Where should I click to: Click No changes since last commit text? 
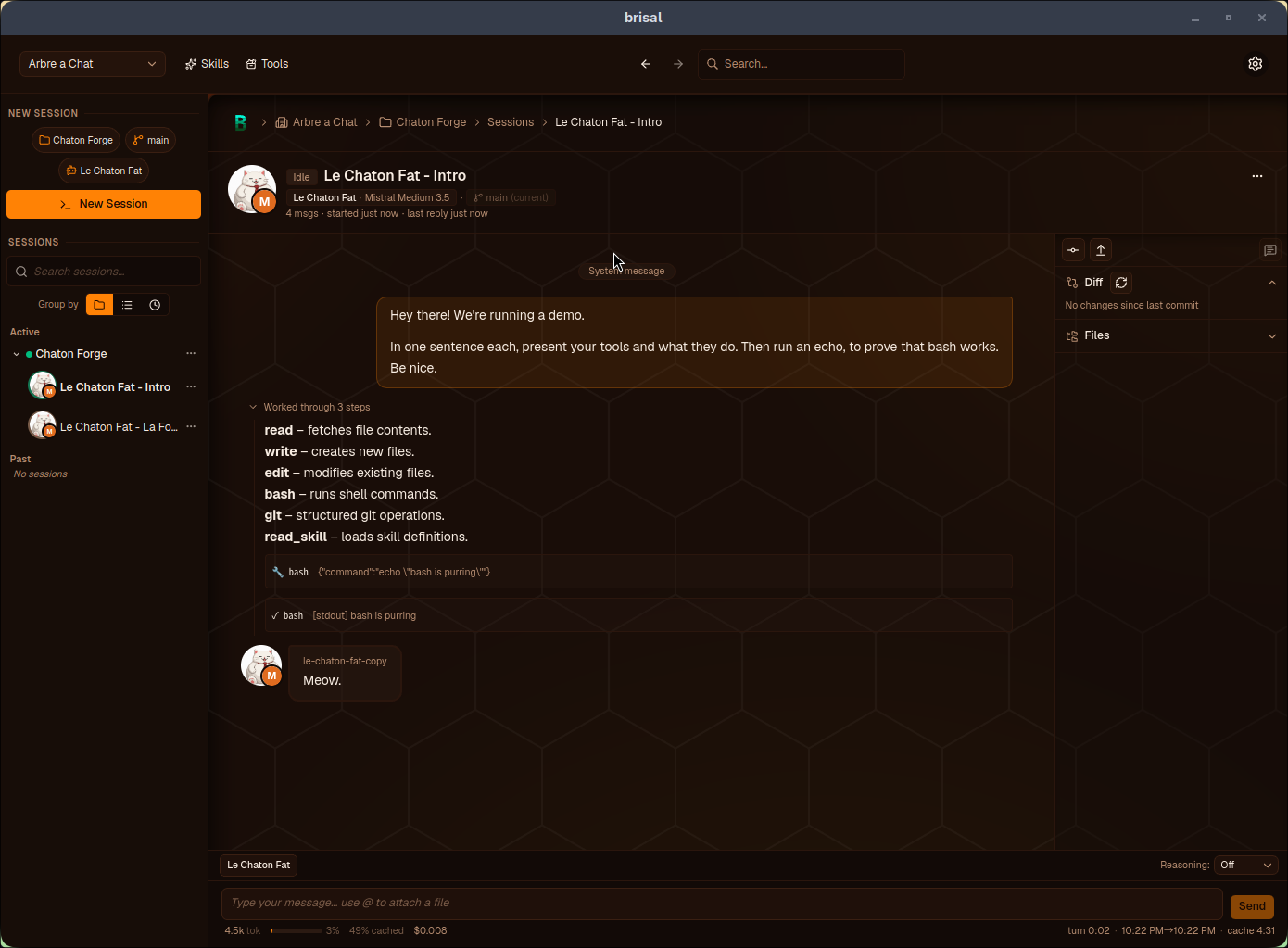[x=1131, y=305]
